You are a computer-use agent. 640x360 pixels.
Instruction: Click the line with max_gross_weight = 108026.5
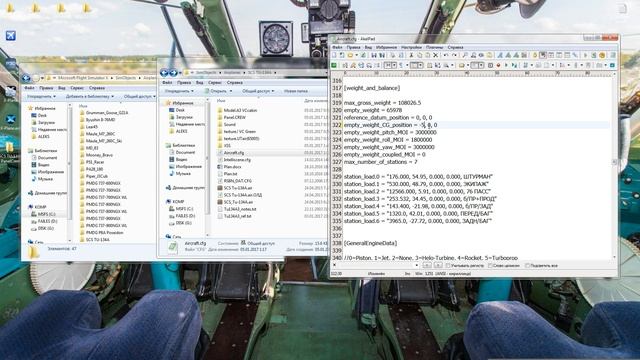382,103
